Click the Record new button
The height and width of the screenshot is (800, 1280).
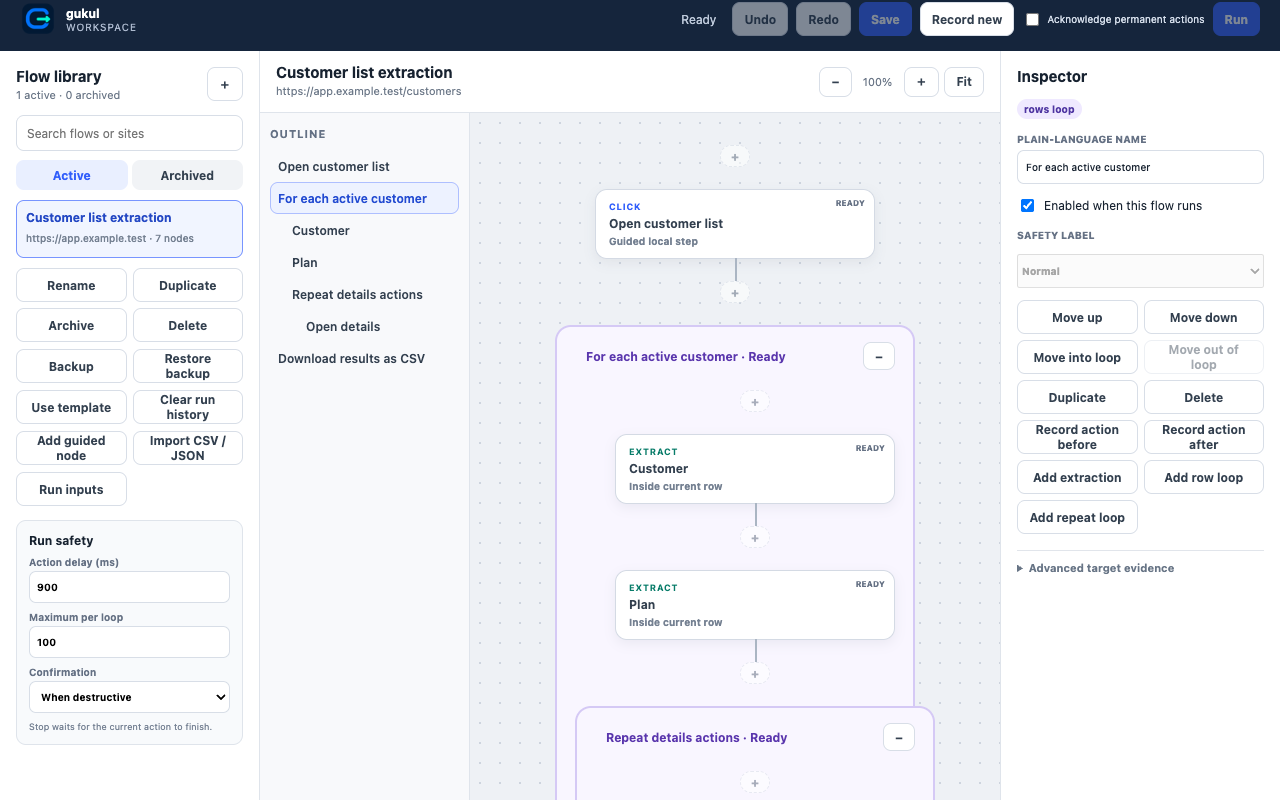tap(967, 19)
